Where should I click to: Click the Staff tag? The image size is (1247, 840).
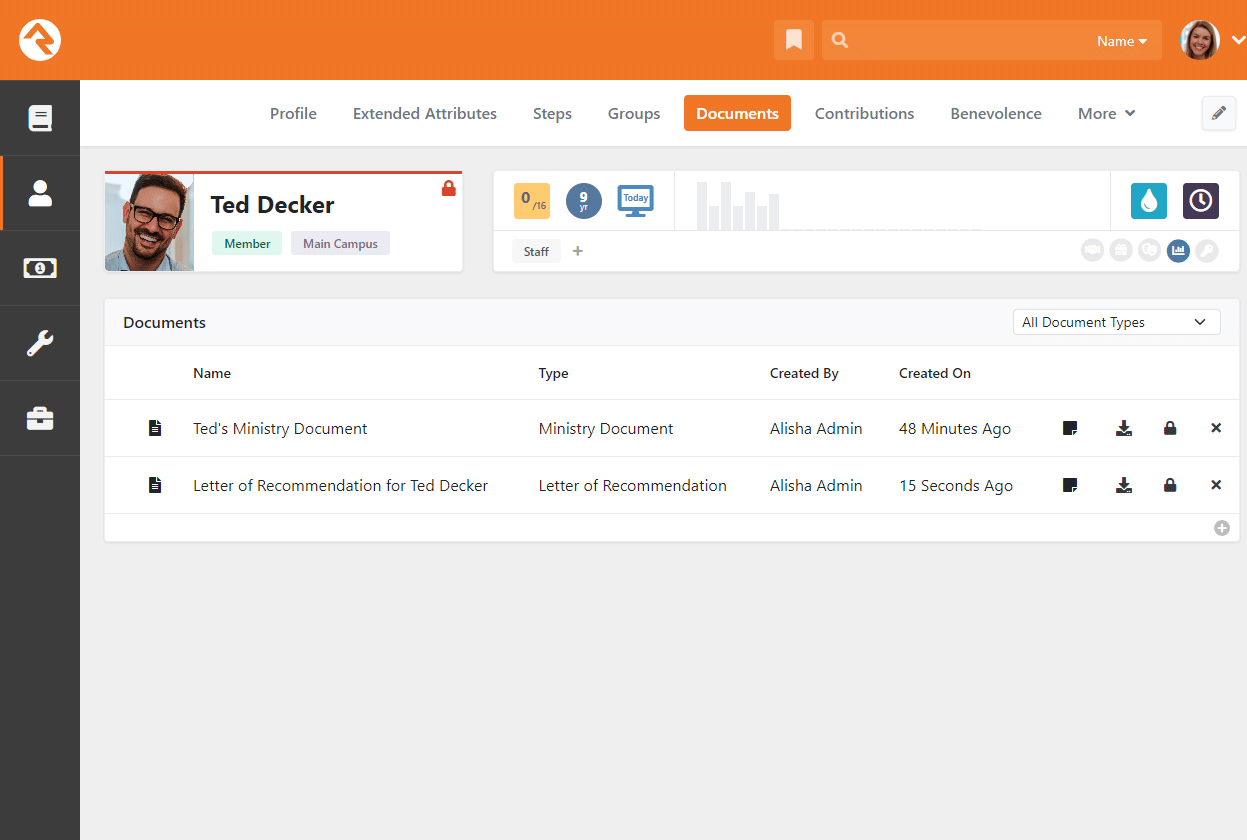(536, 251)
